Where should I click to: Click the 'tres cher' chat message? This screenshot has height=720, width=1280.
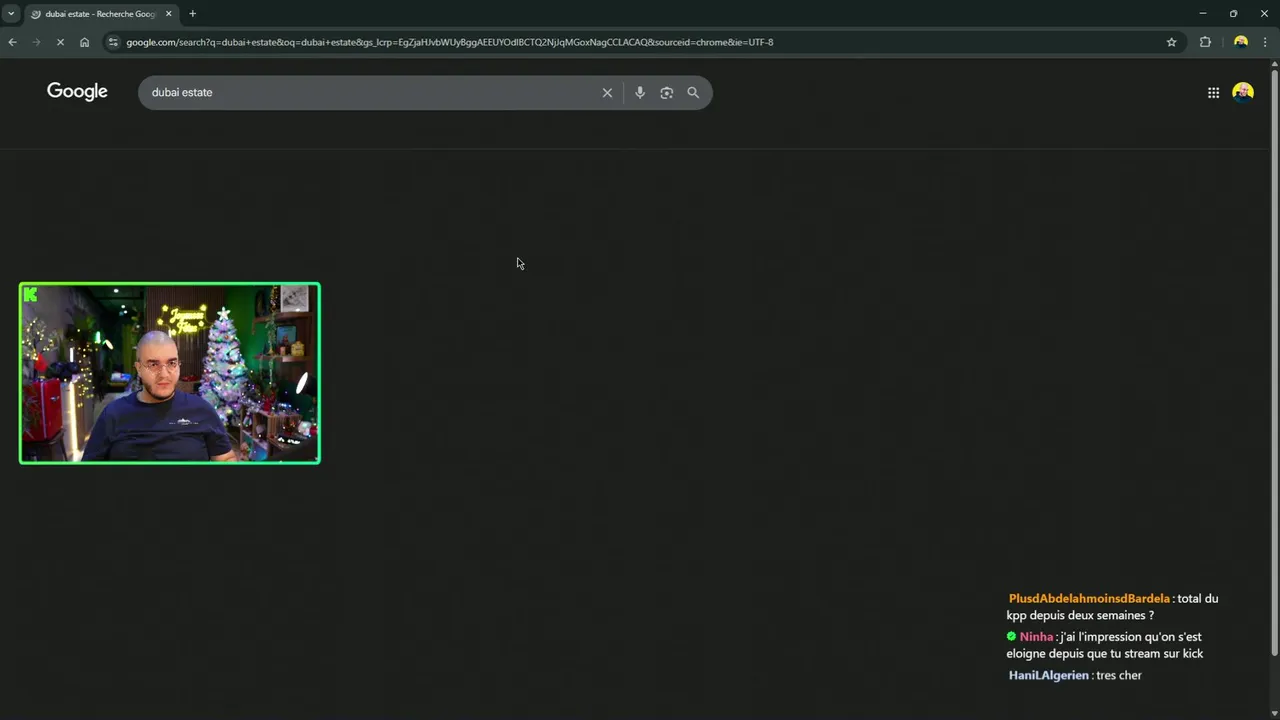[x=1119, y=675]
